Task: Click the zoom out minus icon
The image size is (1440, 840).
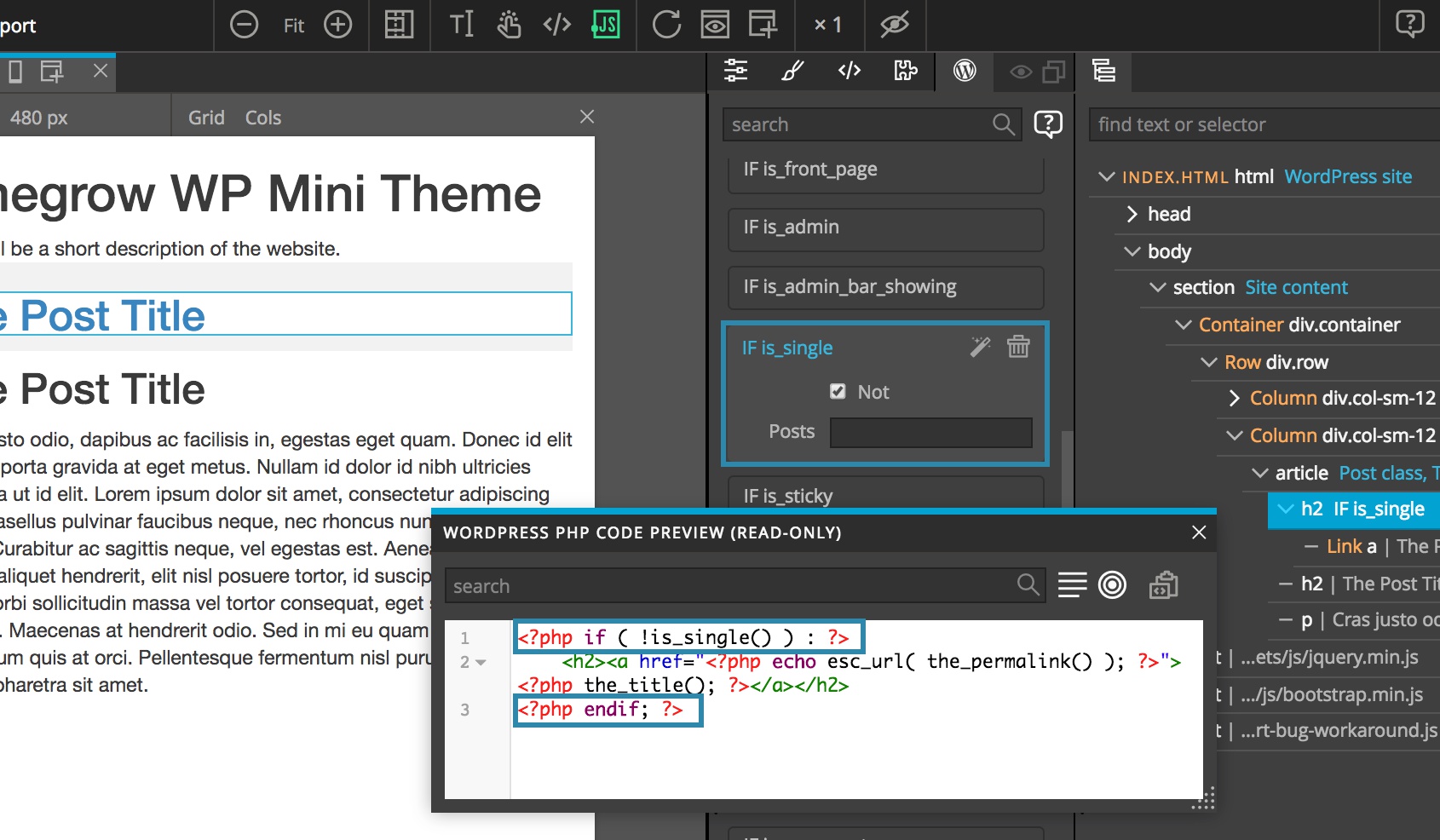Action: (x=244, y=25)
